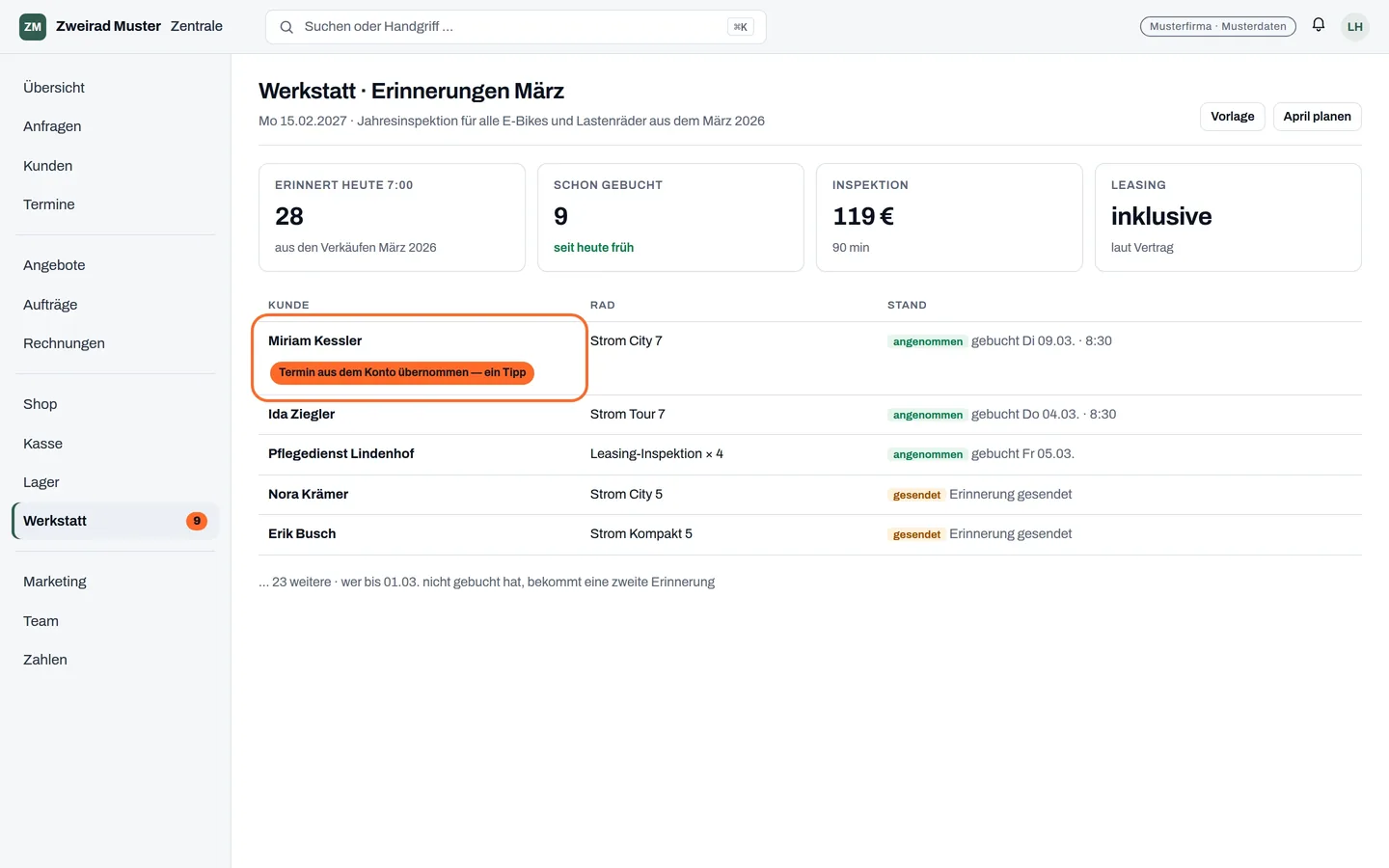Select the Schon gebucht card

670,217
